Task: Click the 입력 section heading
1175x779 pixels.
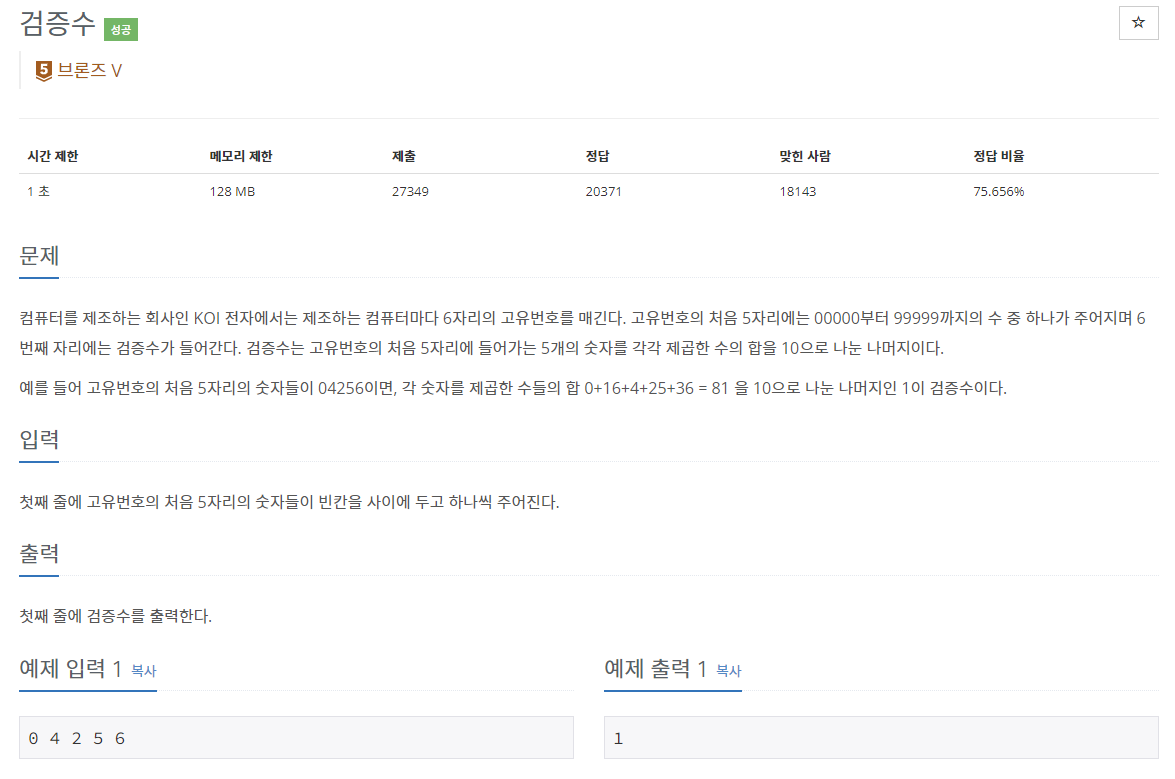Action: point(39,440)
